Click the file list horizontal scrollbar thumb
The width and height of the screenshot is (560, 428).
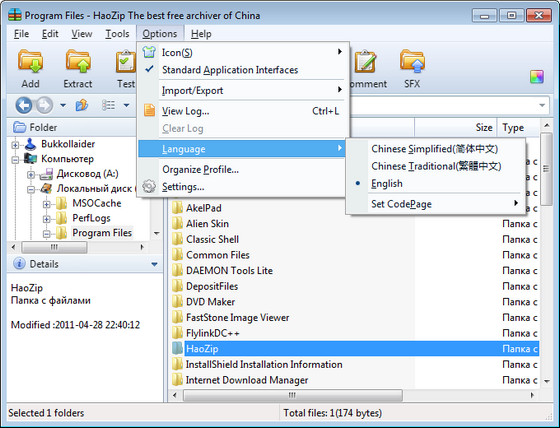click(x=292, y=395)
